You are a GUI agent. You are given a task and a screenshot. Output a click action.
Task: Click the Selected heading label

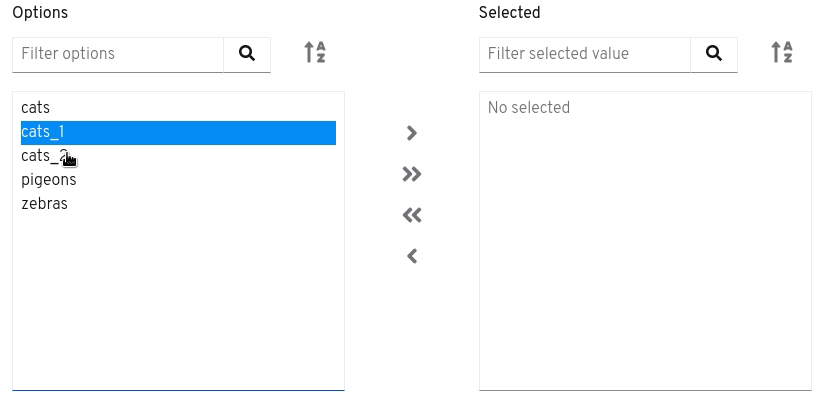(x=509, y=12)
